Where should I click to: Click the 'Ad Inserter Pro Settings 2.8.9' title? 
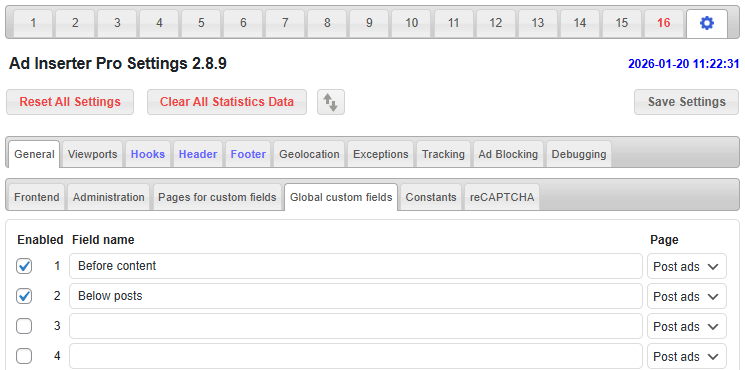click(117, 64)
